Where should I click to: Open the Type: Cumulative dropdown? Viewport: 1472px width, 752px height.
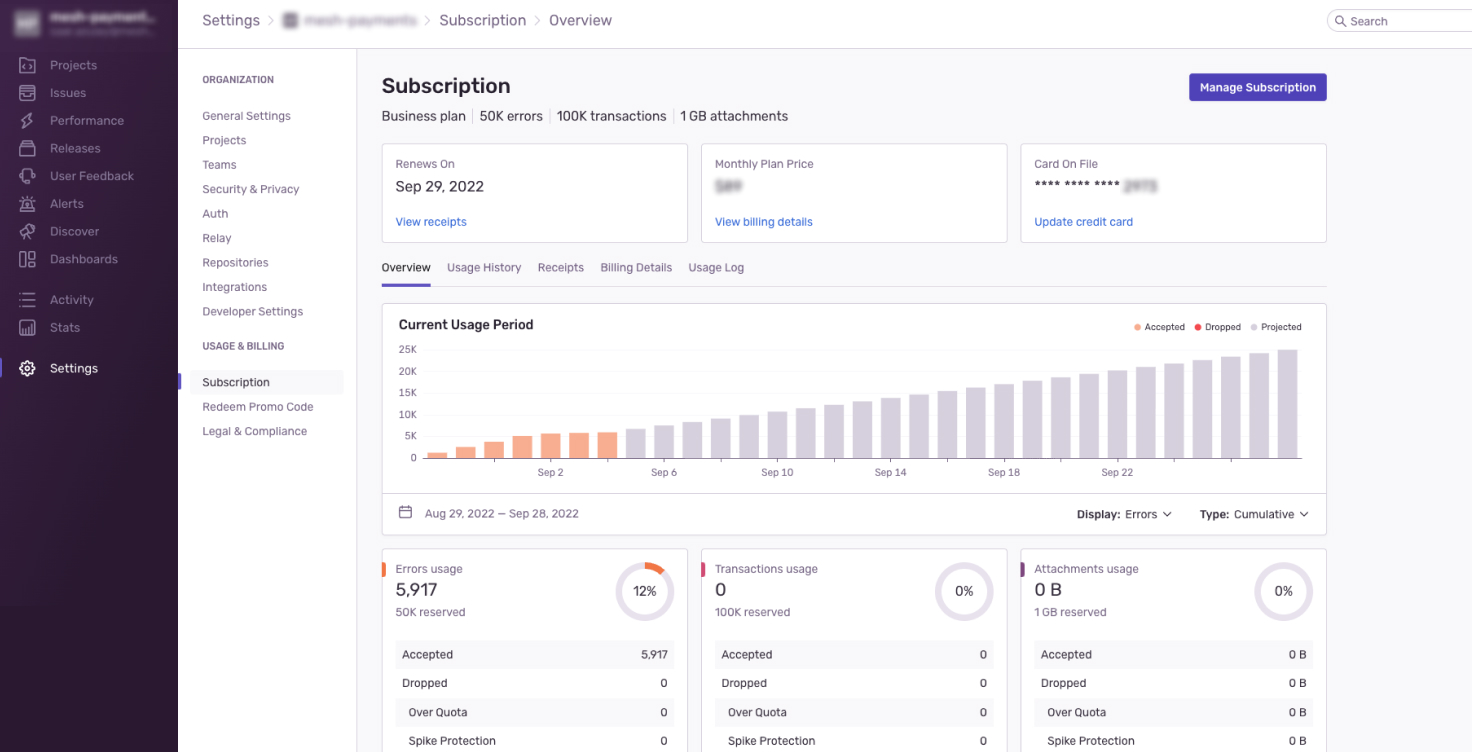coord(1254,514)
